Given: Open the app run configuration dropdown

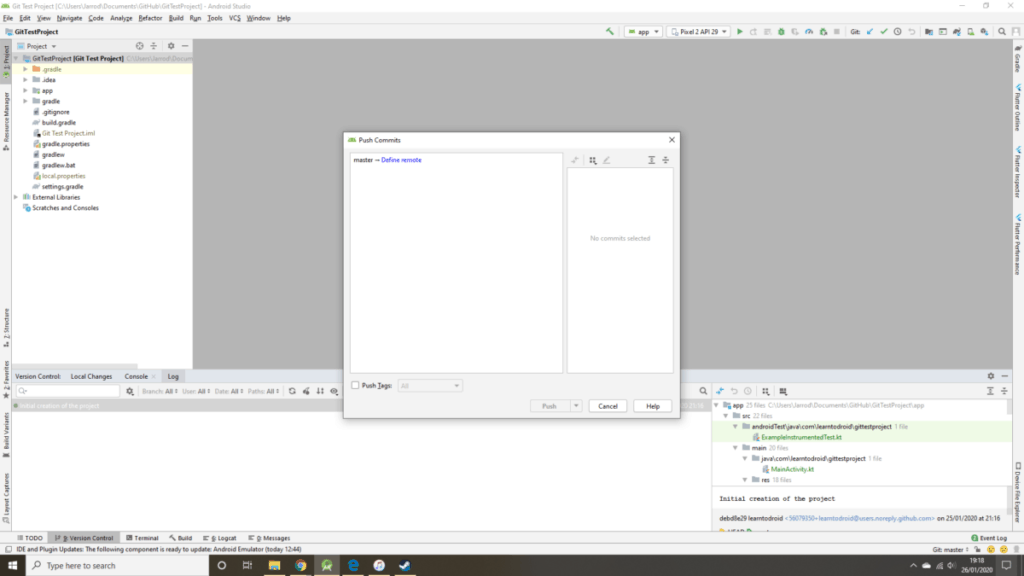Looking at the screenshot, I should pos(643,32).
